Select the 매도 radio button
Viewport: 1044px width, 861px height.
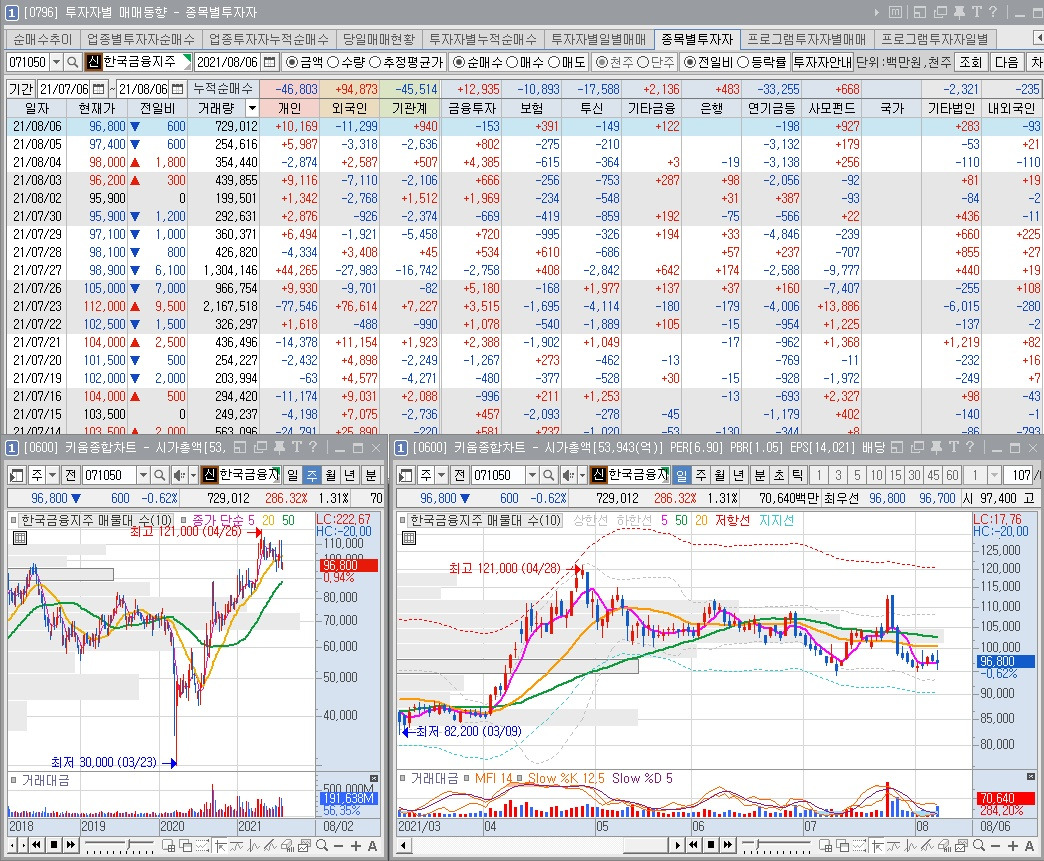(554, 62)
